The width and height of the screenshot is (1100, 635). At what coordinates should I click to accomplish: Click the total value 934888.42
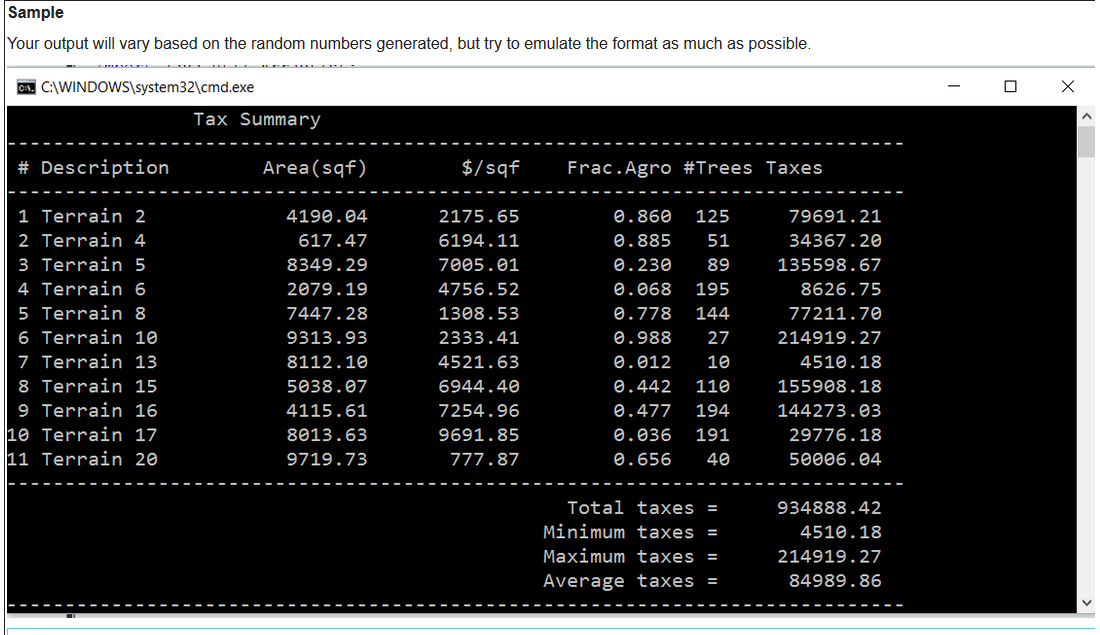point(829,508)
